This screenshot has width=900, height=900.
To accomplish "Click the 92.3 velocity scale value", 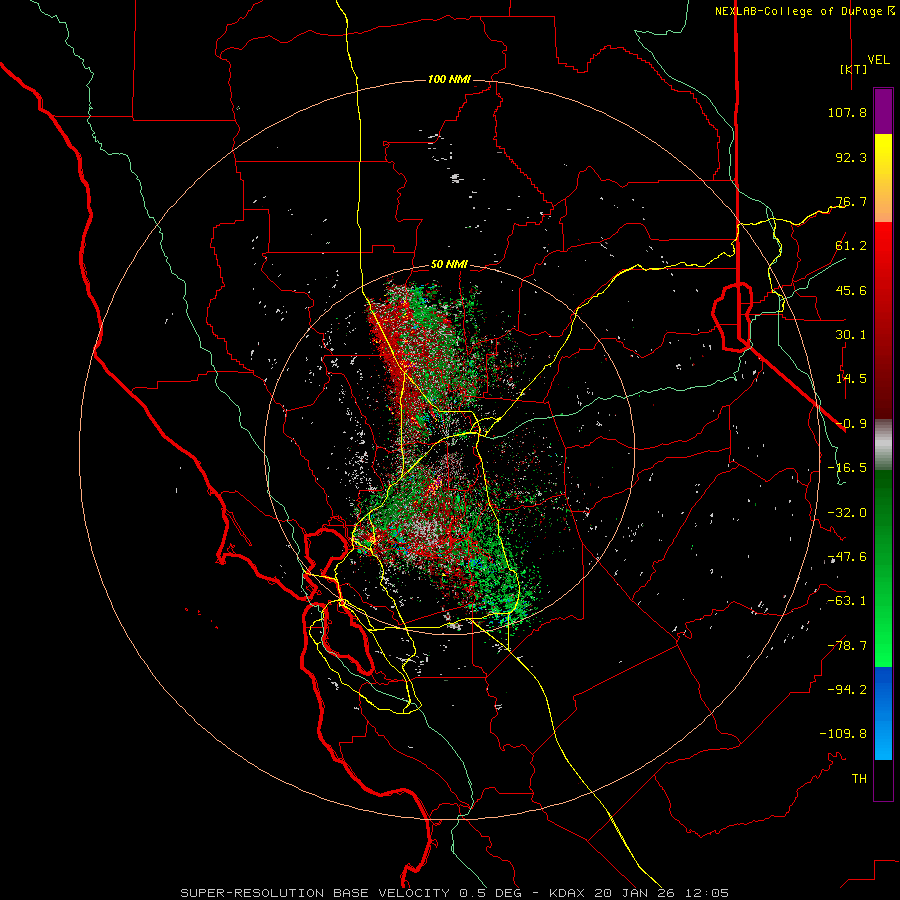I will 851,157.
